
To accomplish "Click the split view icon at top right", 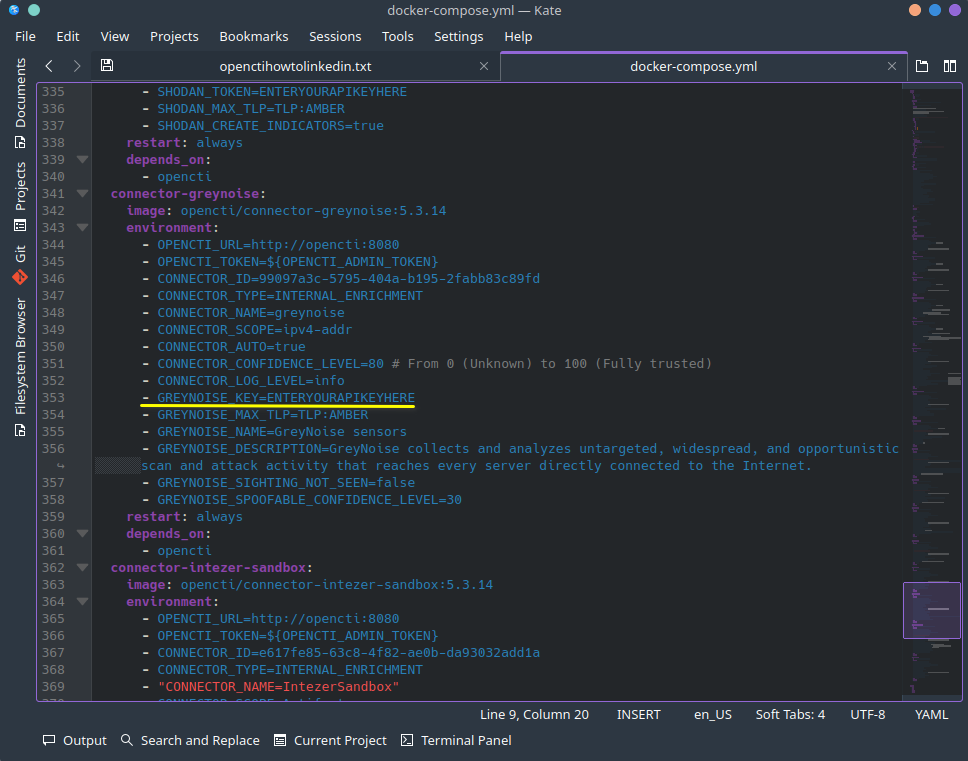I will (x=949, y=66).
